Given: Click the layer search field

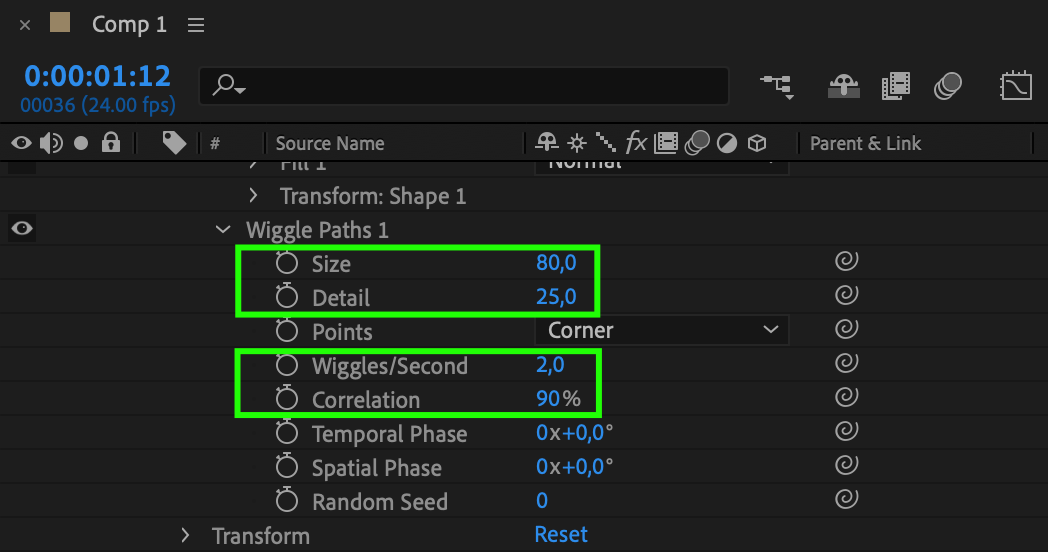Looking at the screenshot, I should [470, 87].
